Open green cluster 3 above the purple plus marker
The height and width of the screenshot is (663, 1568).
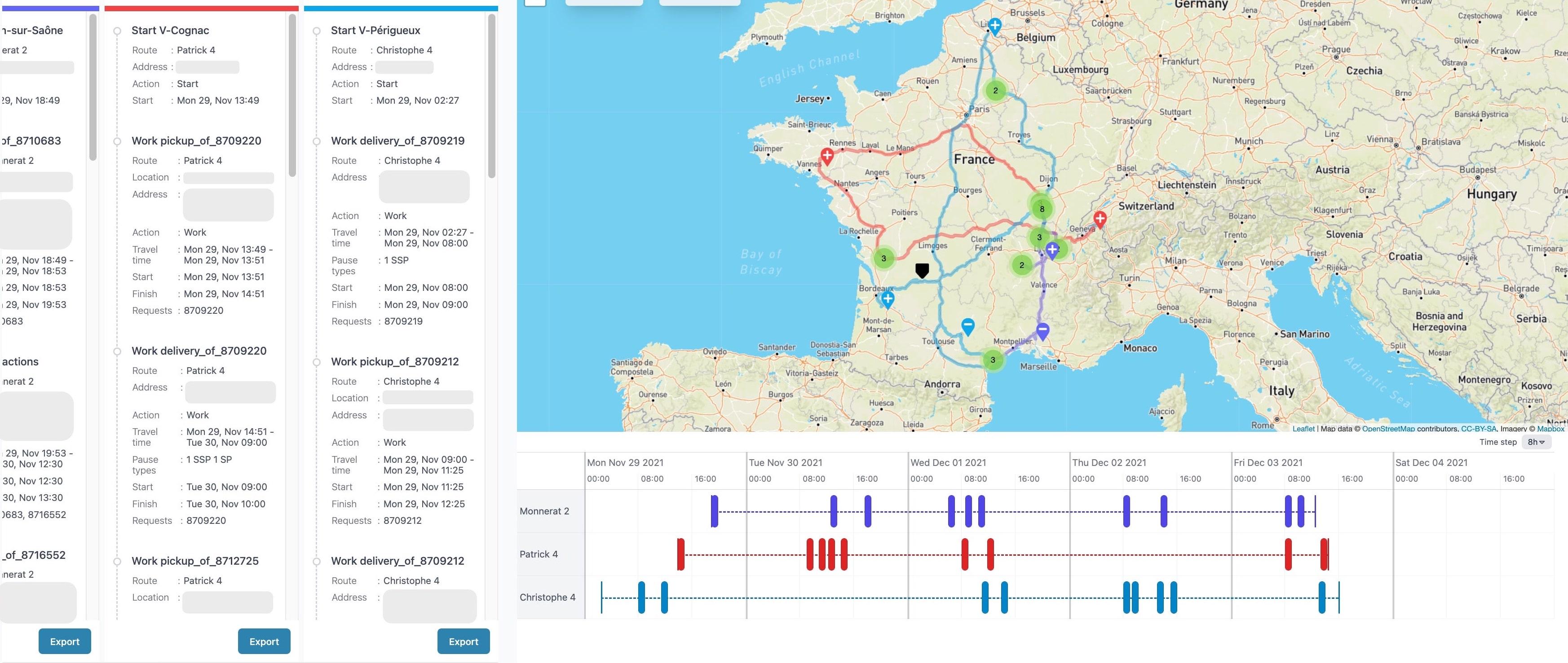pos(1039,237)
